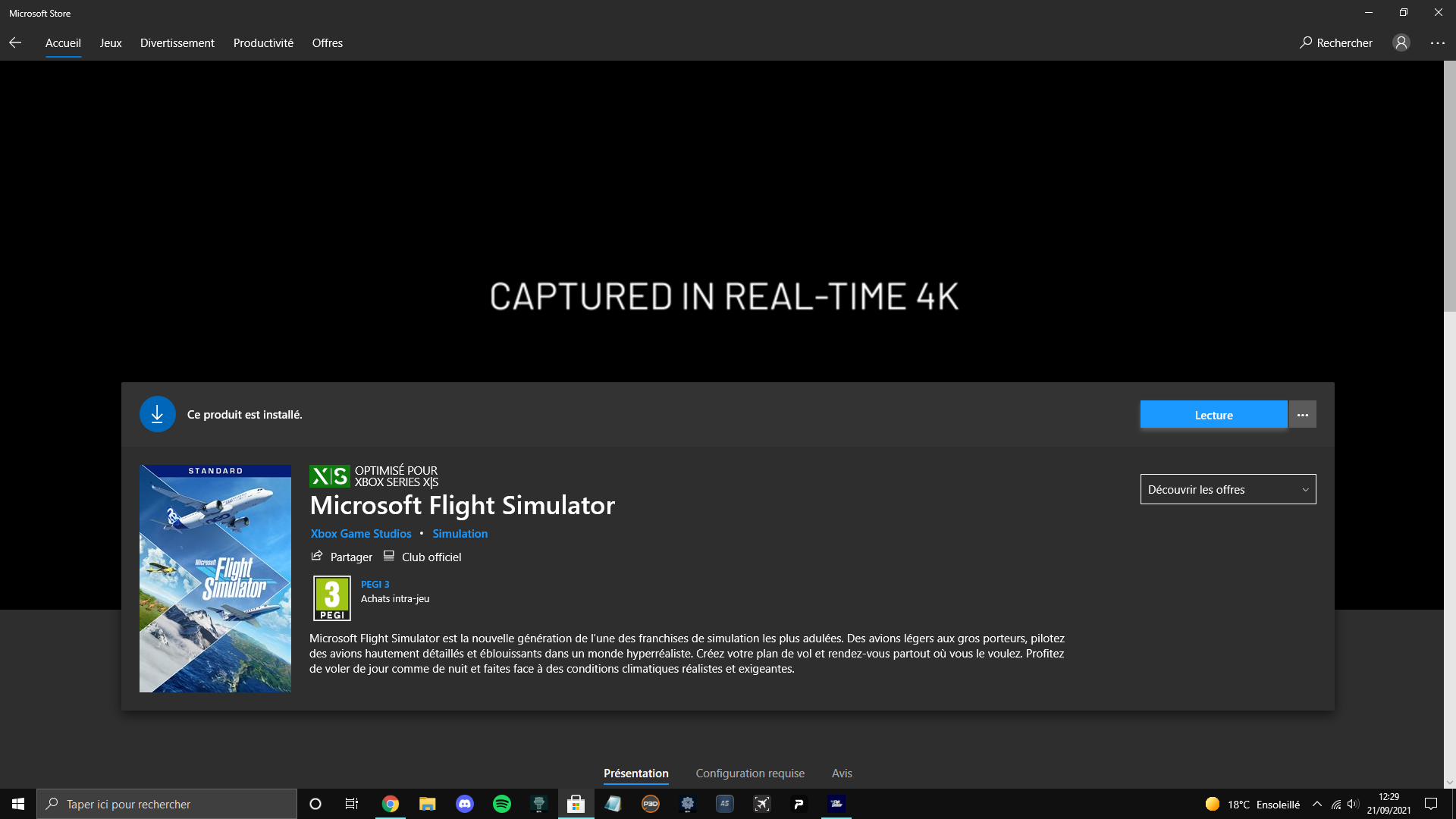
Task: Open the Xbox Game Studios link
Action: [361, 534]
